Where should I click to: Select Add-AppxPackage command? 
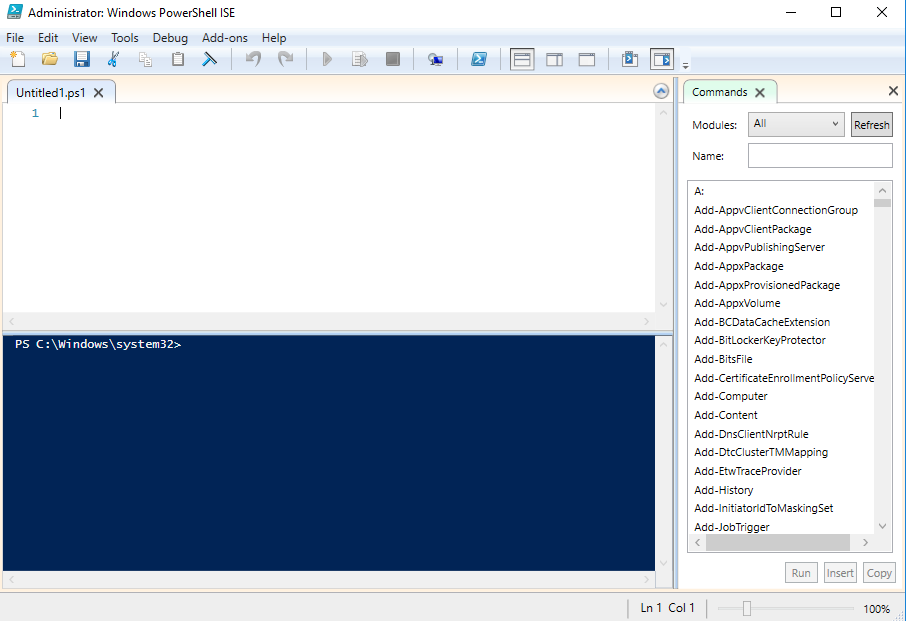pos(739,266)
